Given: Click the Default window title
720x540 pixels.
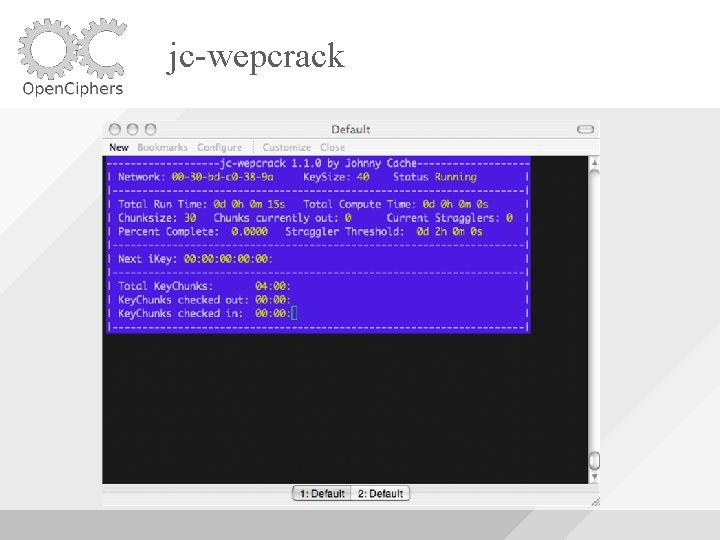Looking at the screenshot, I should tap(351, 129).
